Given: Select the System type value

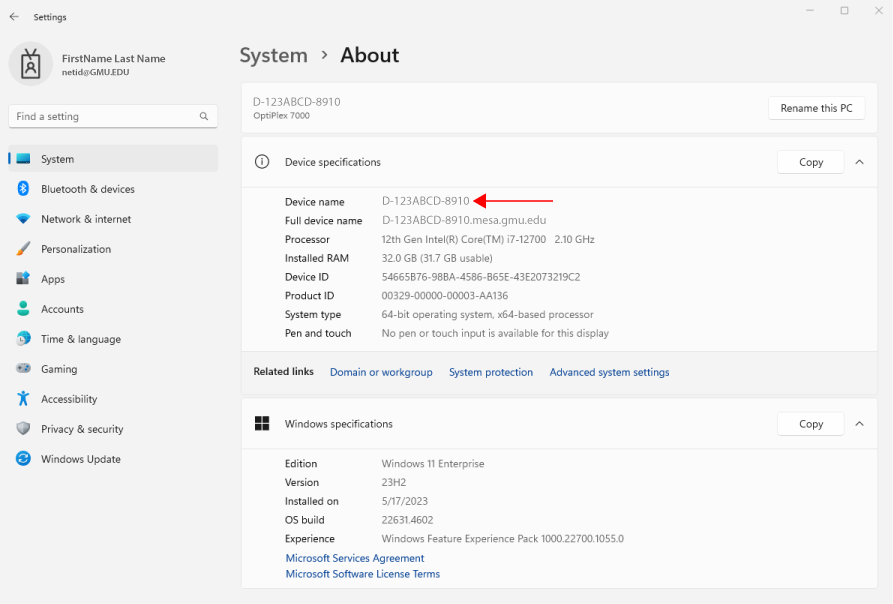Looking at the screenshot, I should coord(488,315).
